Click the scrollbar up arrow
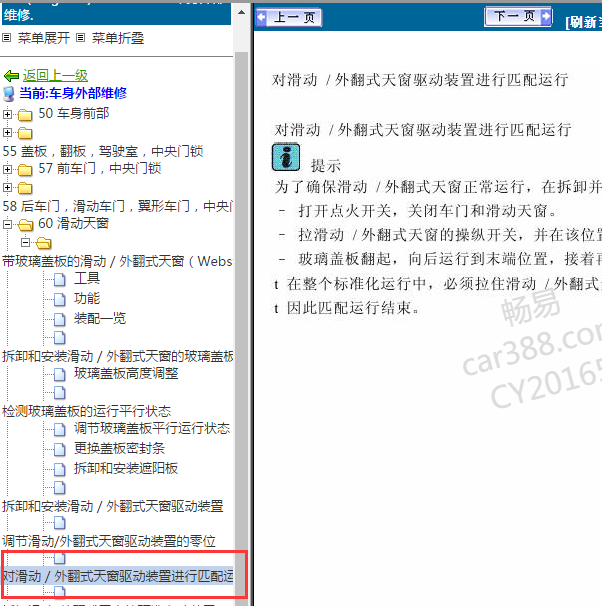This screenshot has width=602, height=606. tap(241, 12)
